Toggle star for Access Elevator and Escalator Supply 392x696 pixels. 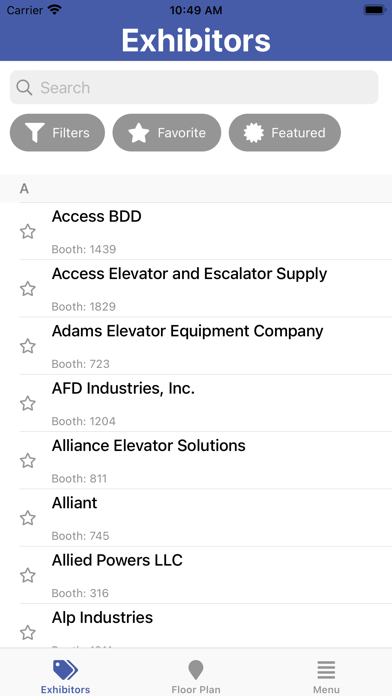[28, 289]
